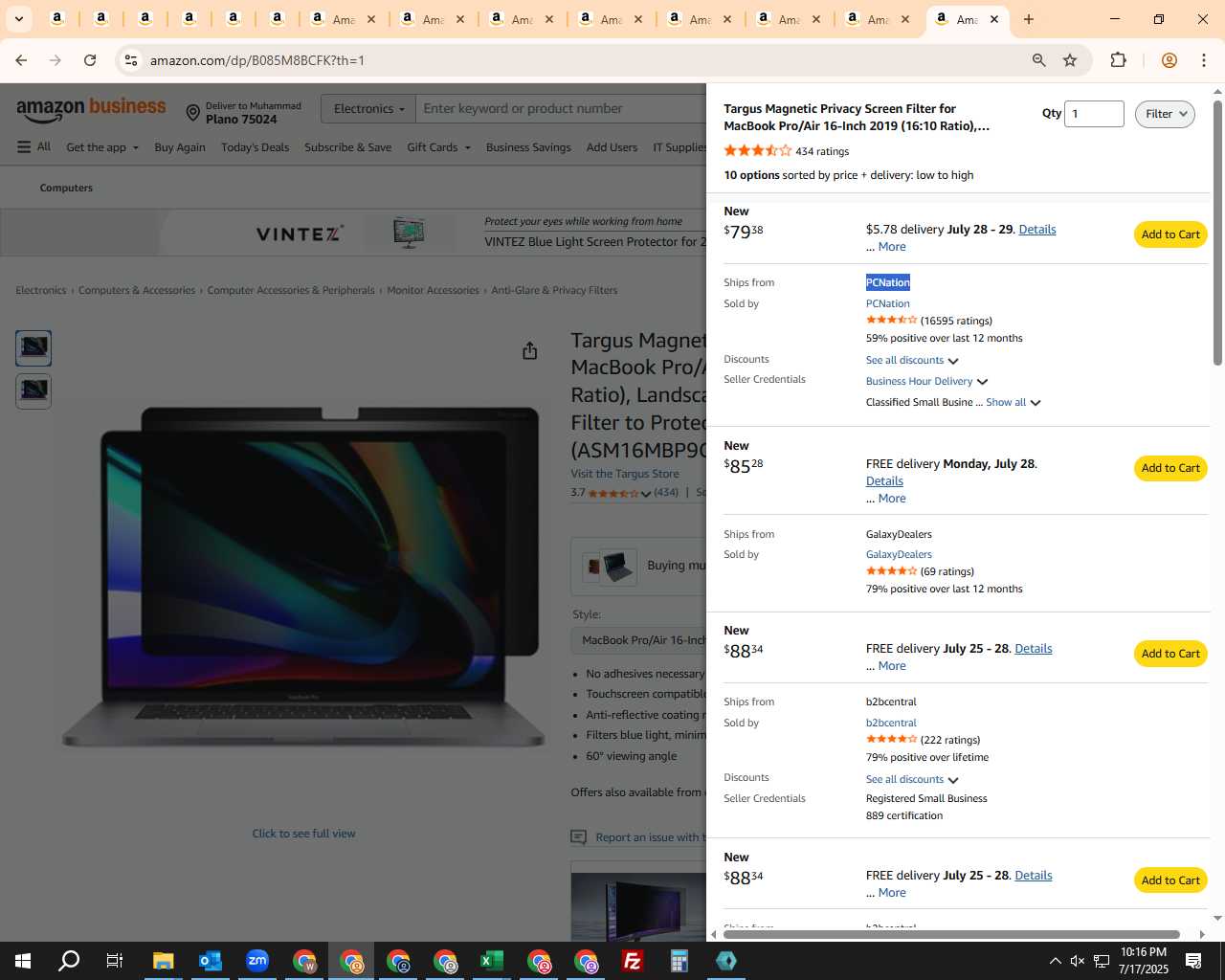Screen dimensions: 1225x980
Task: Expand Business Hour Delivery credentials
Action: [926, 381]
